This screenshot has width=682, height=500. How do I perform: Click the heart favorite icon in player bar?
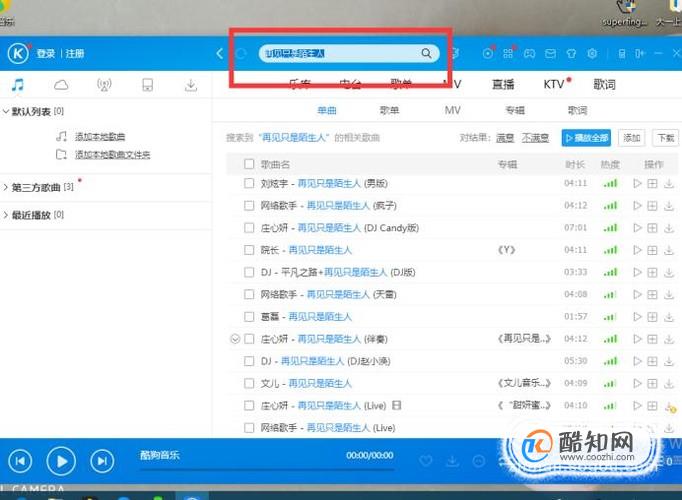pyautogui.click(x=426, y=460)
